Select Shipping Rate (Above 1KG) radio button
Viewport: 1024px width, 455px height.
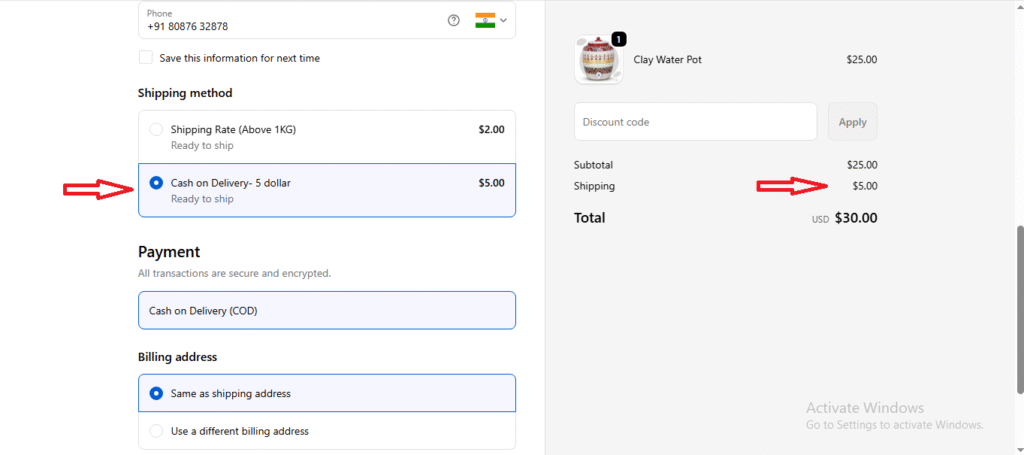tap(155, 129)
